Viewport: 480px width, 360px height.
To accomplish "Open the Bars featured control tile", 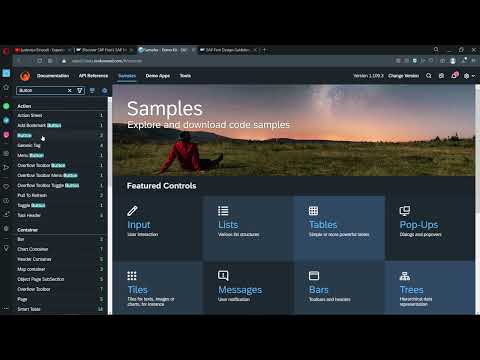I will point(339,288).
